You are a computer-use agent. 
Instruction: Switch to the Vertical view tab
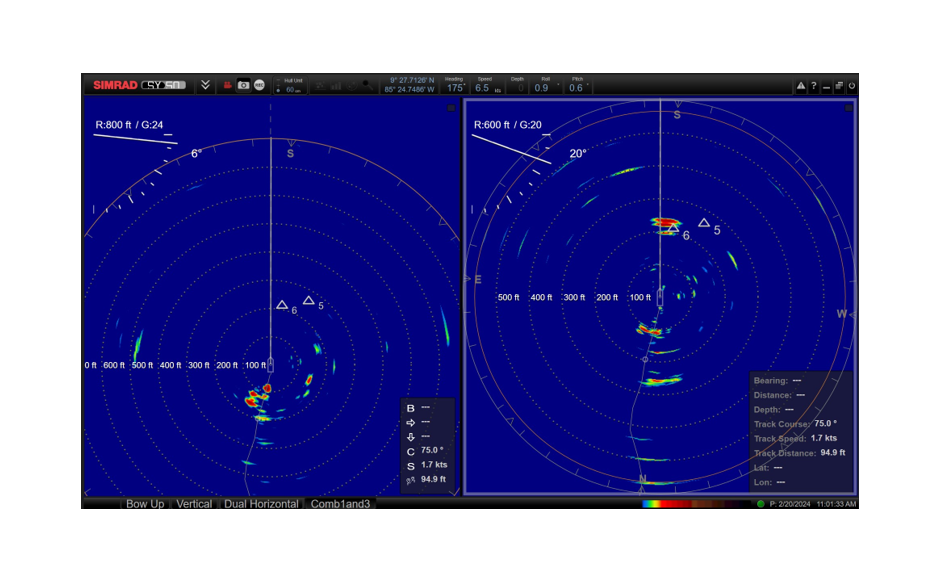click(x=194, y=504)
